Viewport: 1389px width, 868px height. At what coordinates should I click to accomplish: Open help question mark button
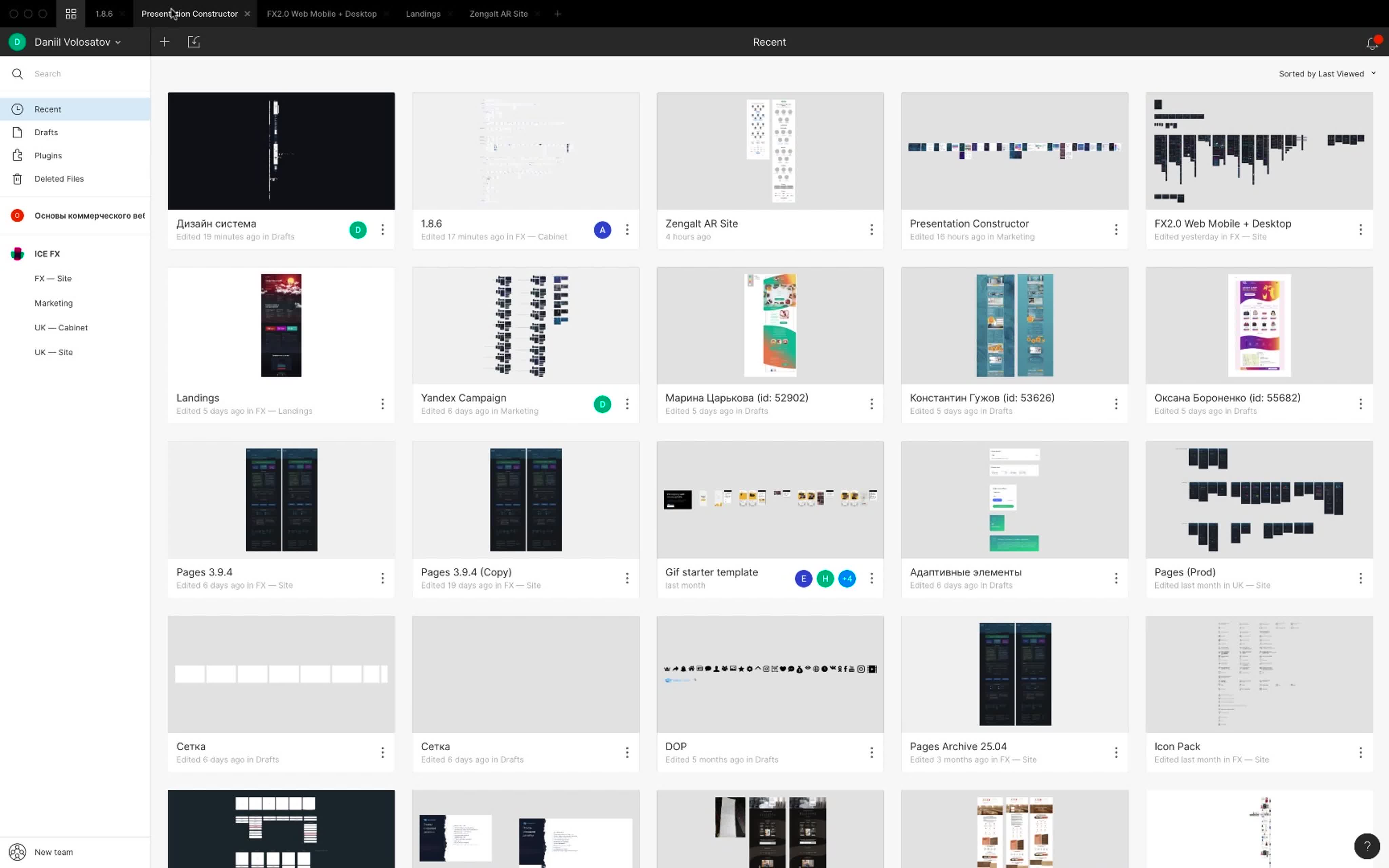1367,846
